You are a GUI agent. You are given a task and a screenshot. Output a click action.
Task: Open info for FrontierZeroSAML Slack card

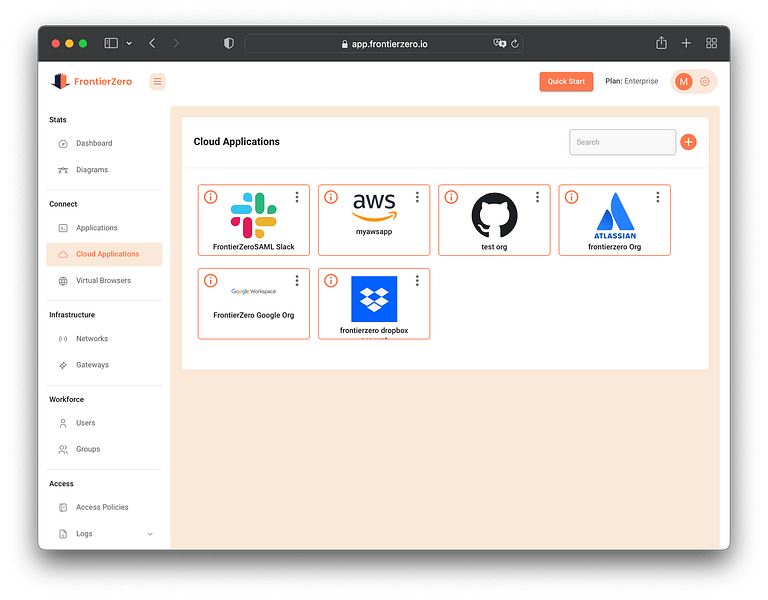pos(211,197)
